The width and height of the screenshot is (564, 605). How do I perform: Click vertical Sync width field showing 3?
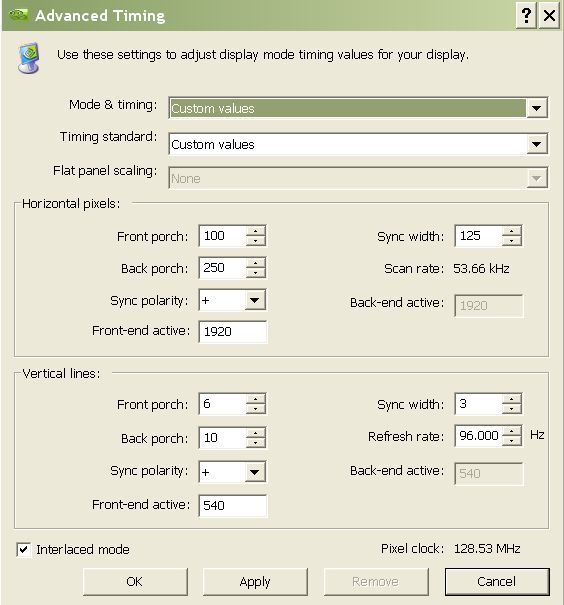[479, 404]
